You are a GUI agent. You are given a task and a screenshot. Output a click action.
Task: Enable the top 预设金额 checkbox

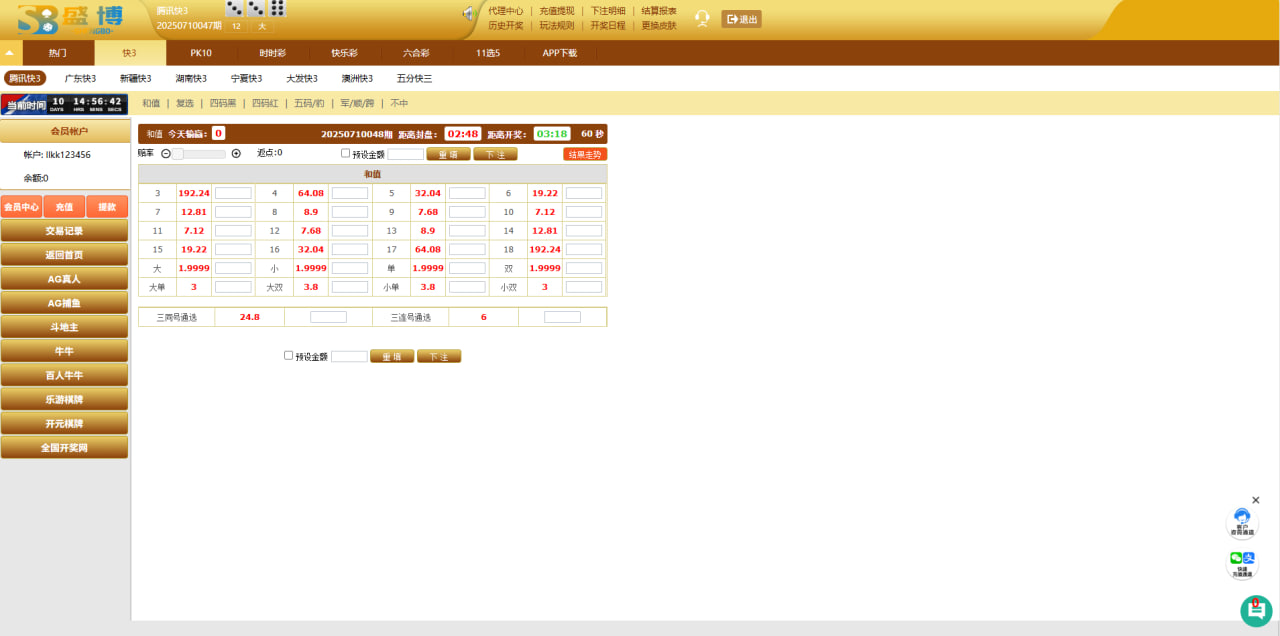click(346, 154)
